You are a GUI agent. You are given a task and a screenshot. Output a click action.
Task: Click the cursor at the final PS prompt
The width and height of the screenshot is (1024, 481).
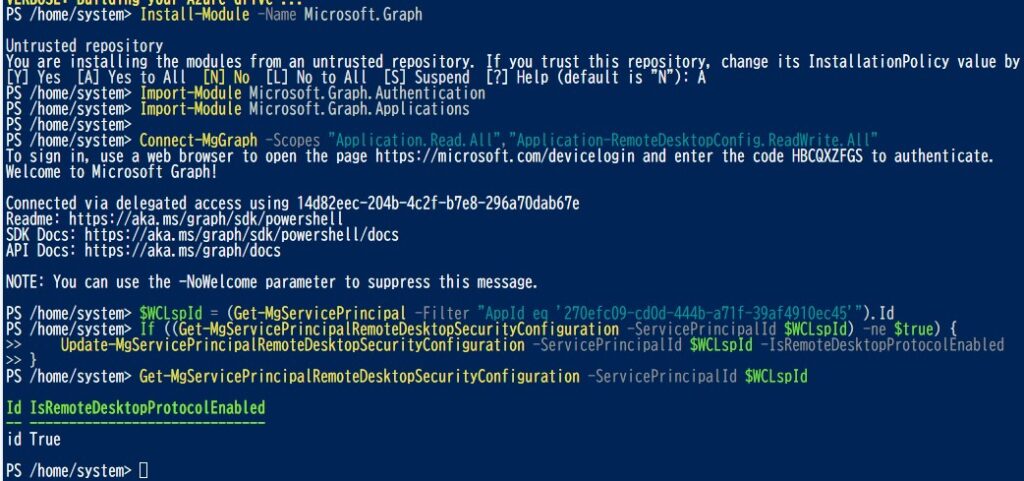click(x=143, y=470)
